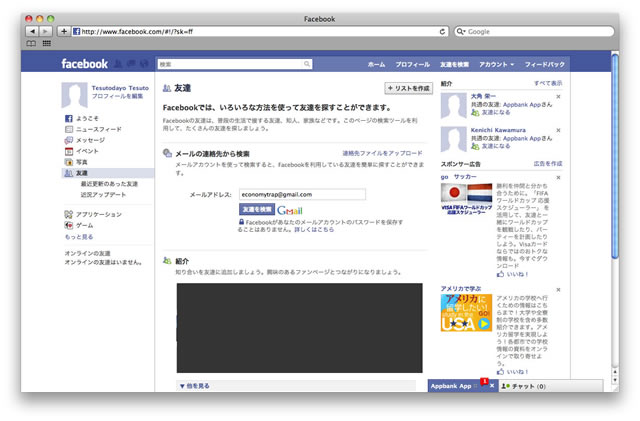
Task: Open the チャット (0) bar
Action: [x=551, y=386]
